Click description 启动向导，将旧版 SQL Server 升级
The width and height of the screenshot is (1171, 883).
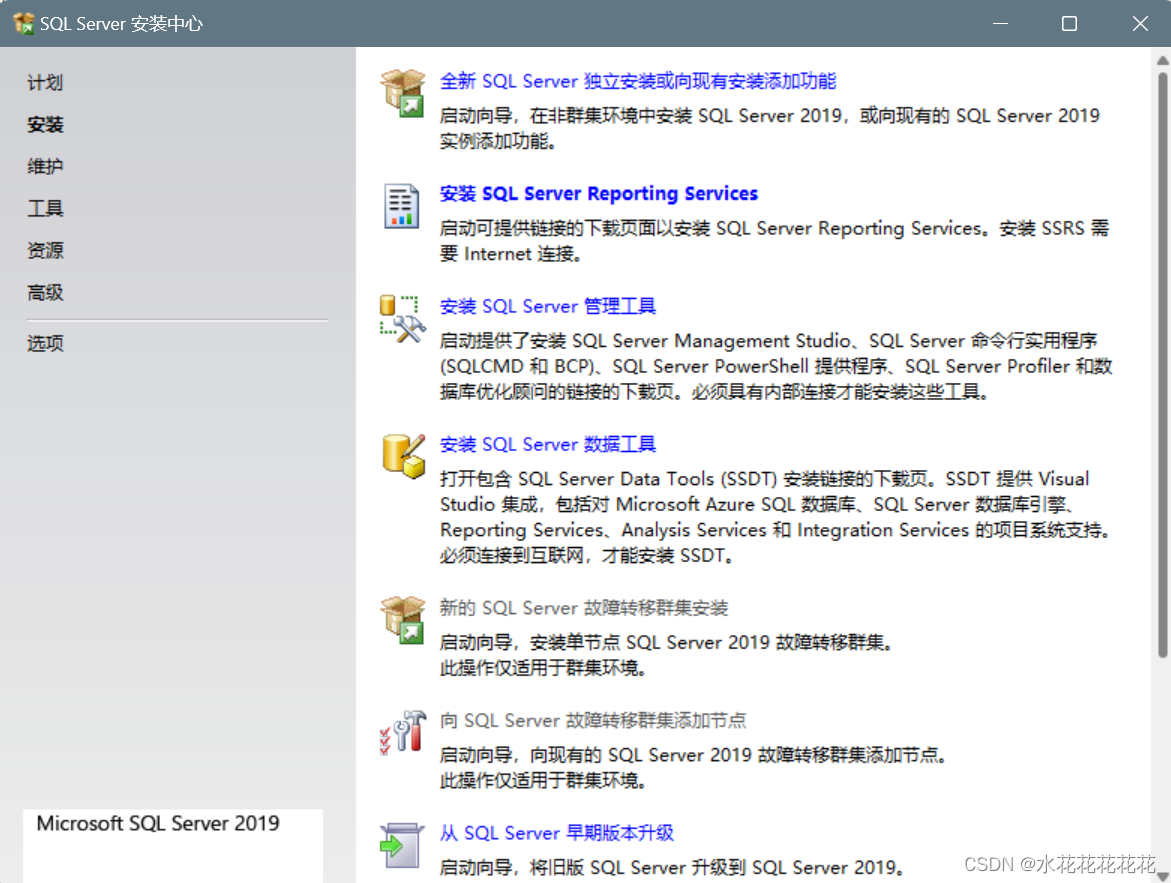point(672,867)
